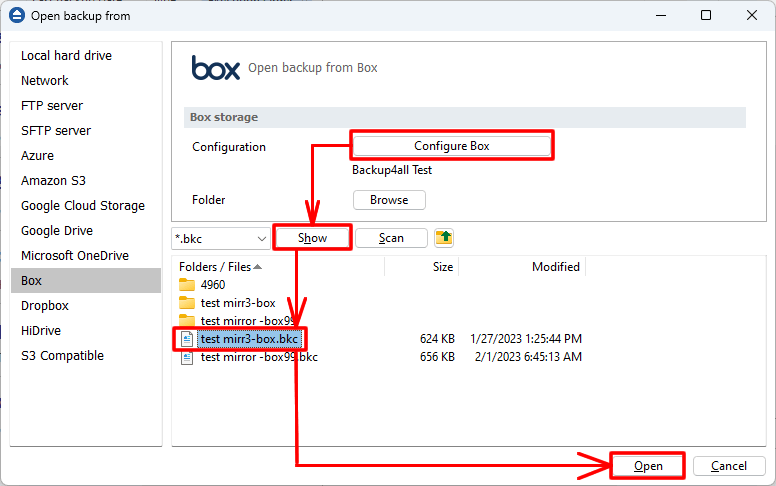Close the Open backup from window

point(752,15)
